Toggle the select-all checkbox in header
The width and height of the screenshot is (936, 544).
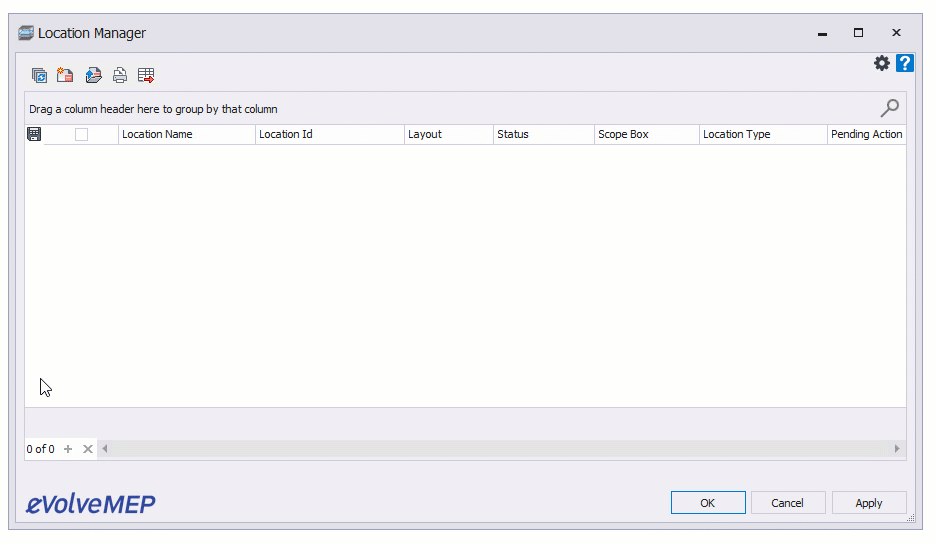point(82,135)
